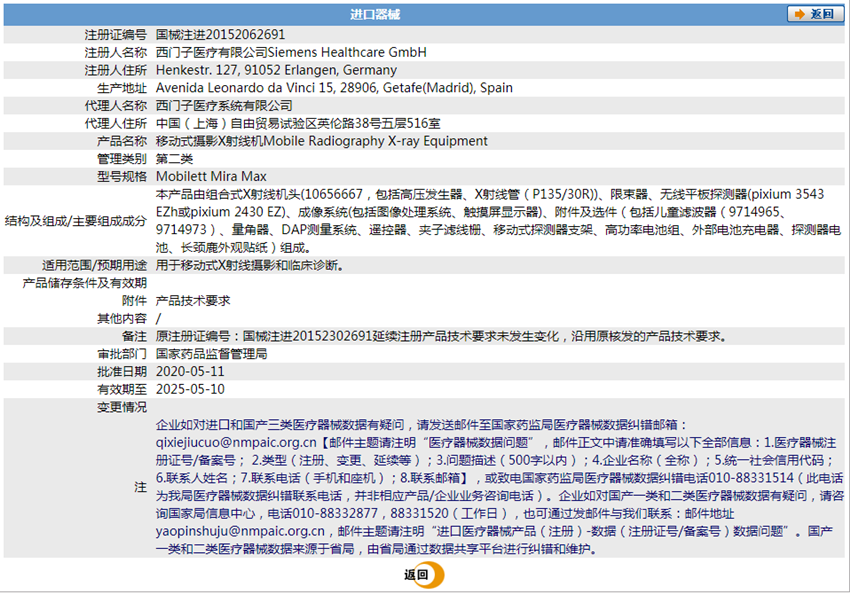Select agent name 西门子医疗系统有限公司
The height and width of the screenshot is (594, 850).
point(224,106)
